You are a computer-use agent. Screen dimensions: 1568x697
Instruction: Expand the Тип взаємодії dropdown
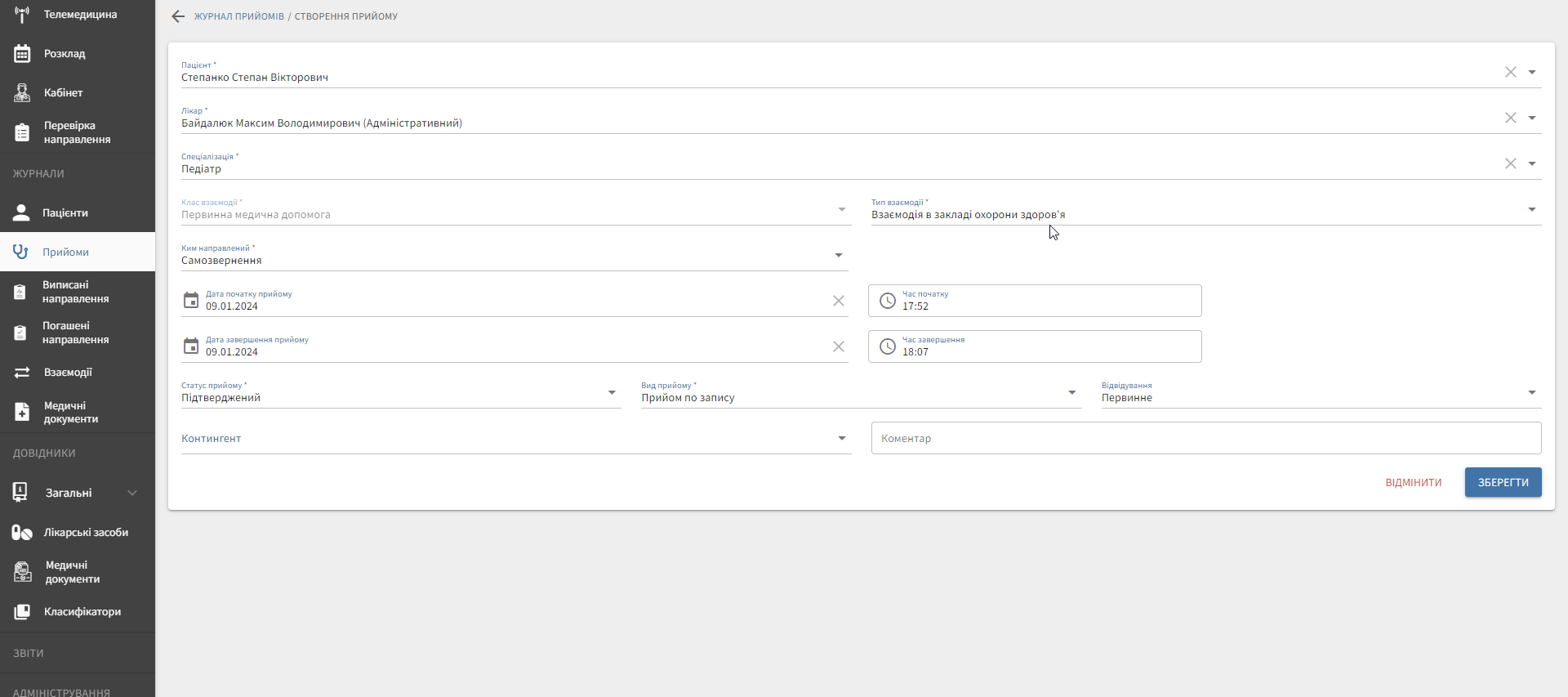click(1531, 210)
